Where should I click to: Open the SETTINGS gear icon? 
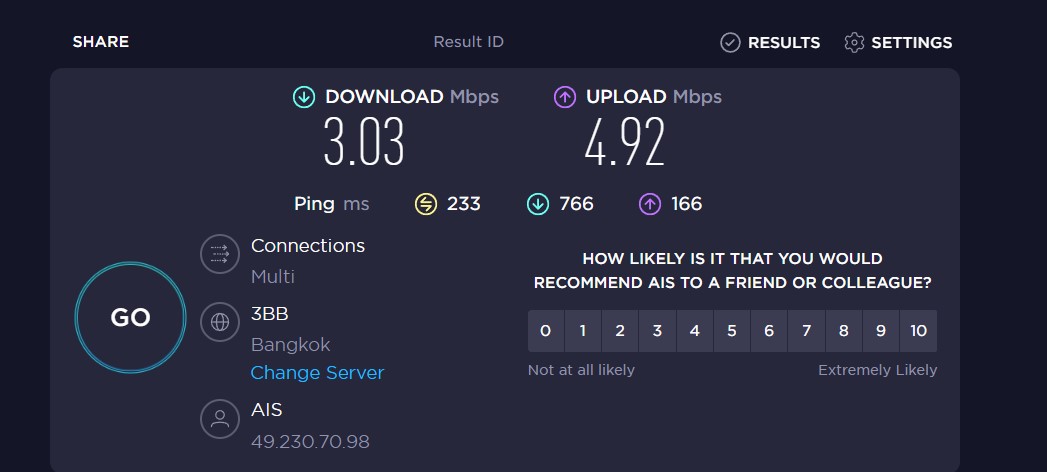pos(854,43)
